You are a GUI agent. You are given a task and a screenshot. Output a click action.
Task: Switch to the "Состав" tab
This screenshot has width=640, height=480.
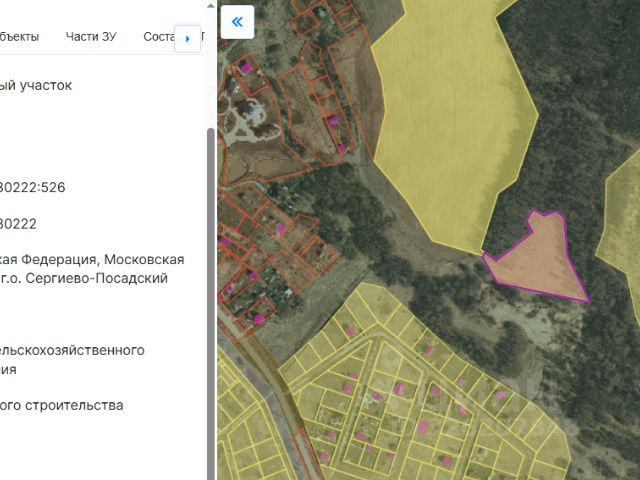click(x=158, y=37)
